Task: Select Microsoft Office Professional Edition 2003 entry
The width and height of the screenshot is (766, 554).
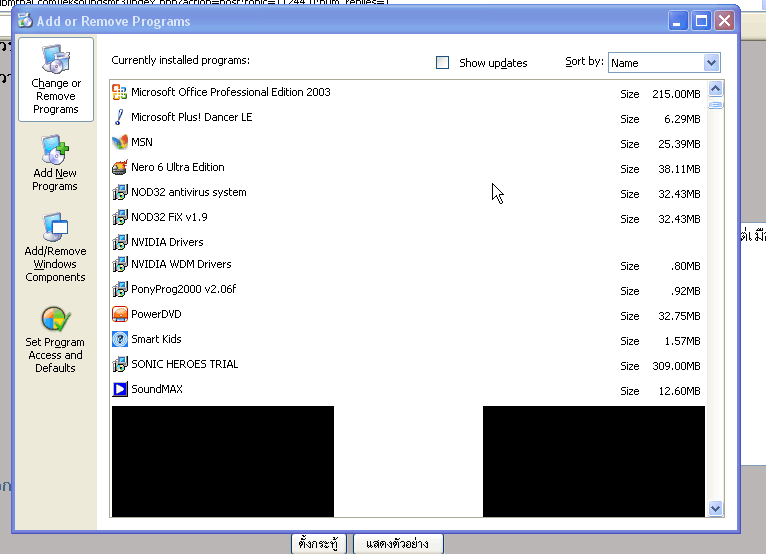Action: [408, 92]
